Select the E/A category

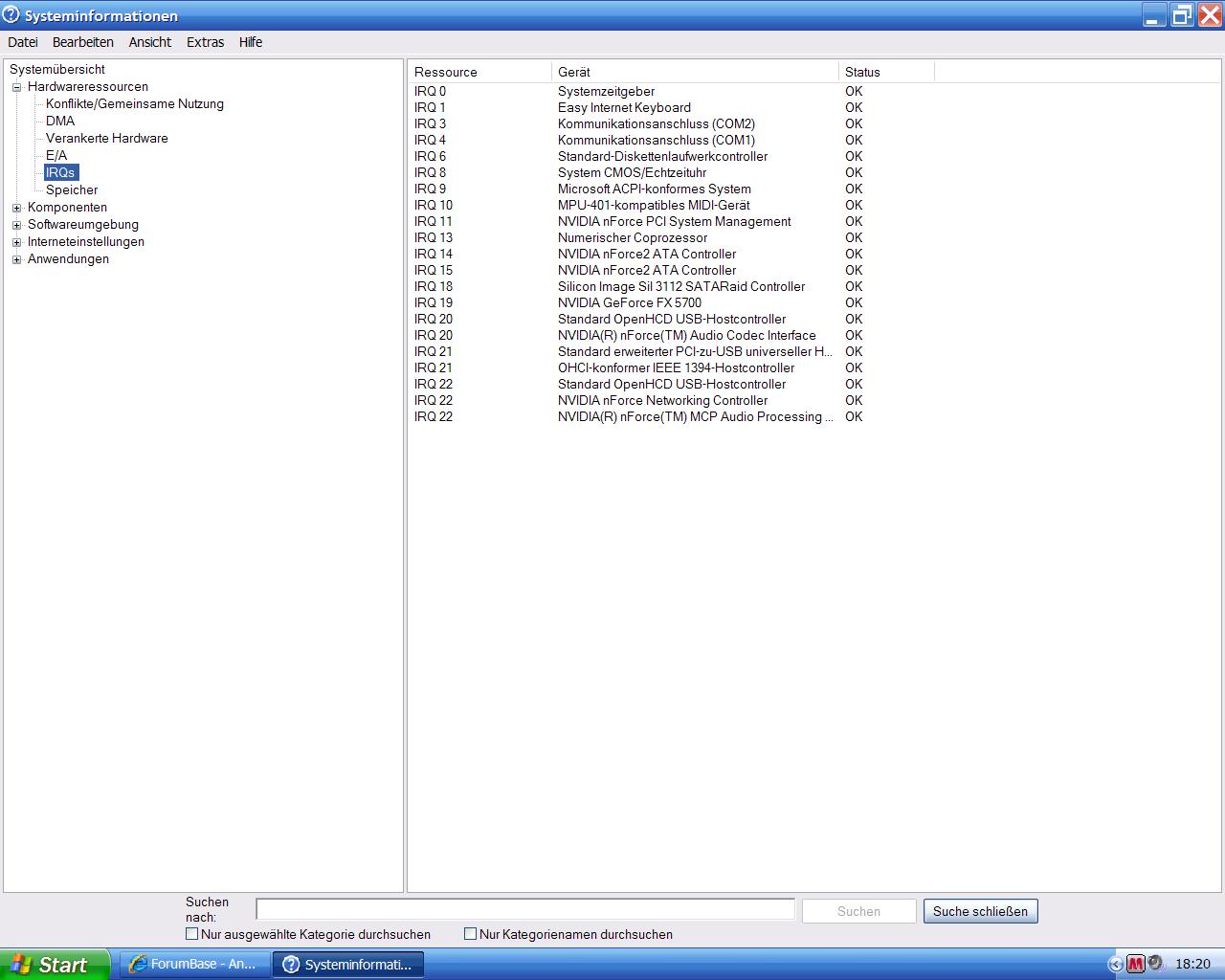[56, 155]
